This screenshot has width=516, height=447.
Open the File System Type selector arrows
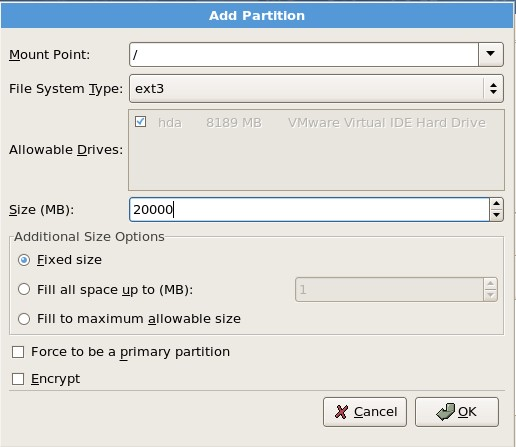coord(493,89)
